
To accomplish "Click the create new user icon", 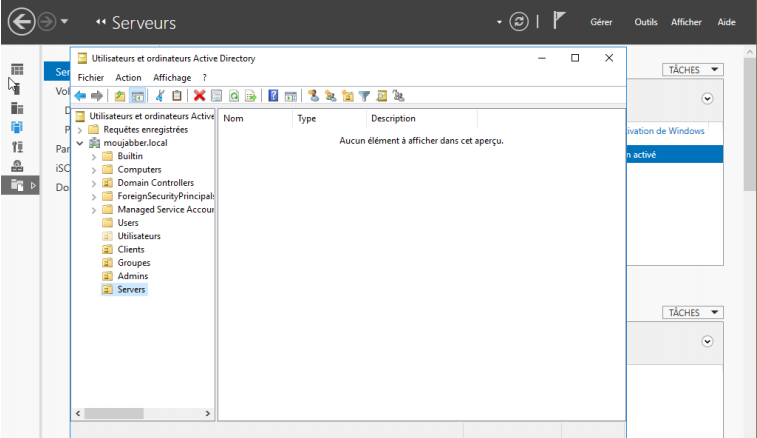I will [313, 96].
